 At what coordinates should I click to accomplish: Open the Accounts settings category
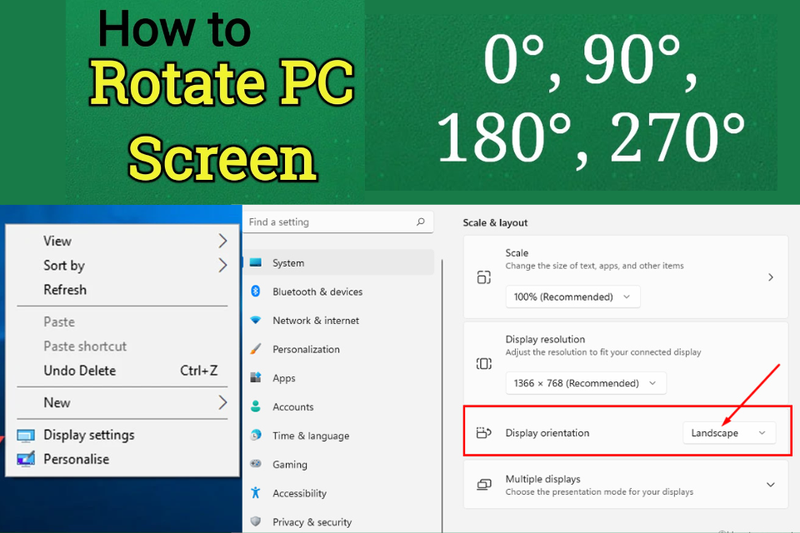coord(339,407)
